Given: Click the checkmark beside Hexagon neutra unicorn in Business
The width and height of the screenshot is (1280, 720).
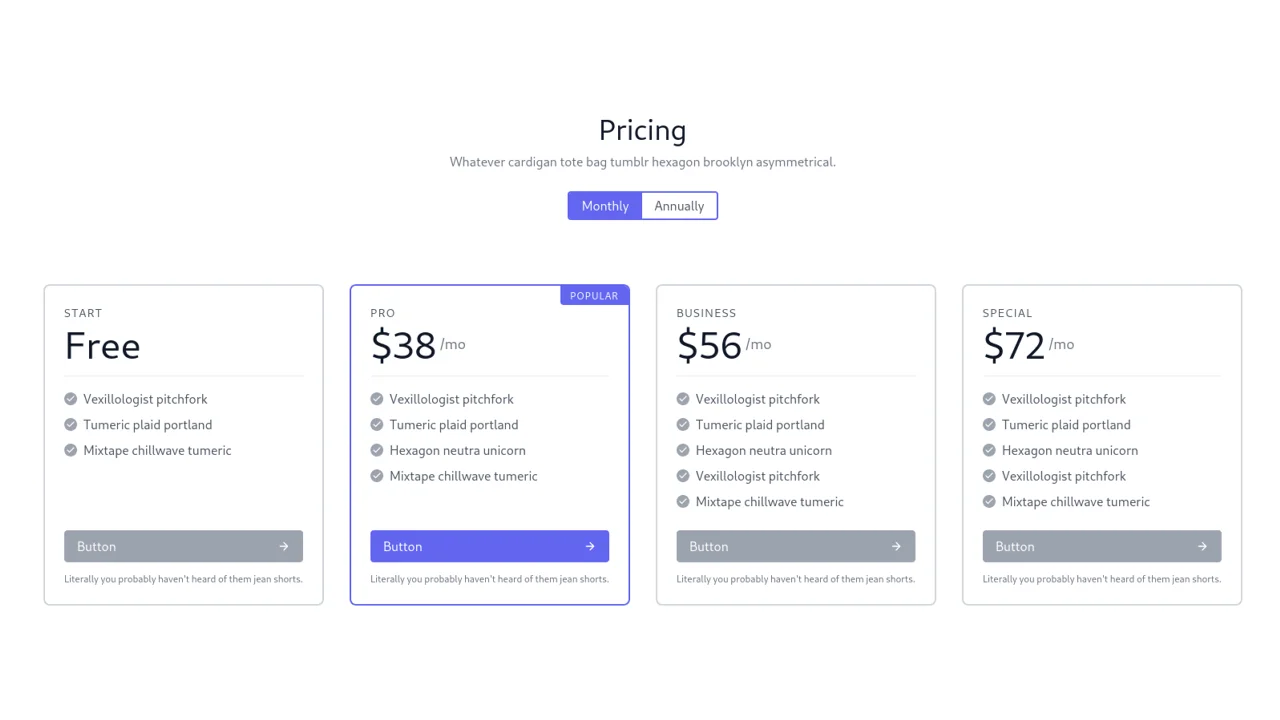Looking at the screenshot, I should coord(682,450).
